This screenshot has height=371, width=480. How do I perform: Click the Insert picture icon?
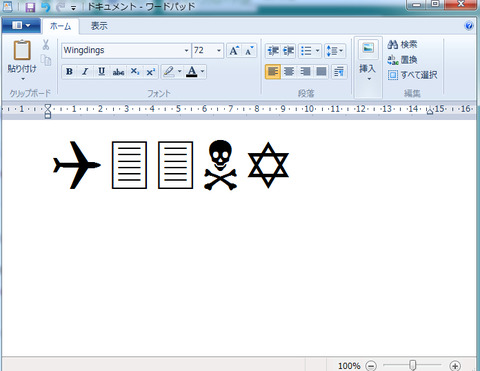(x=368, y=48)
